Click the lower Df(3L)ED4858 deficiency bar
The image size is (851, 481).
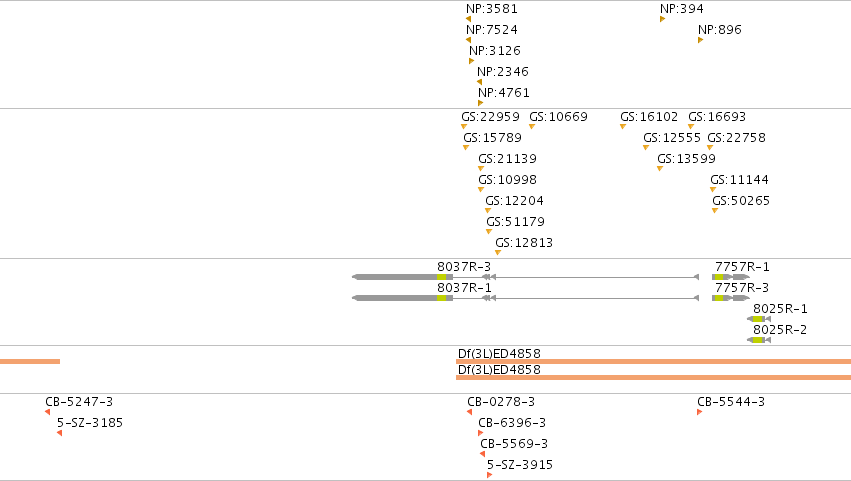coord(653,377)
